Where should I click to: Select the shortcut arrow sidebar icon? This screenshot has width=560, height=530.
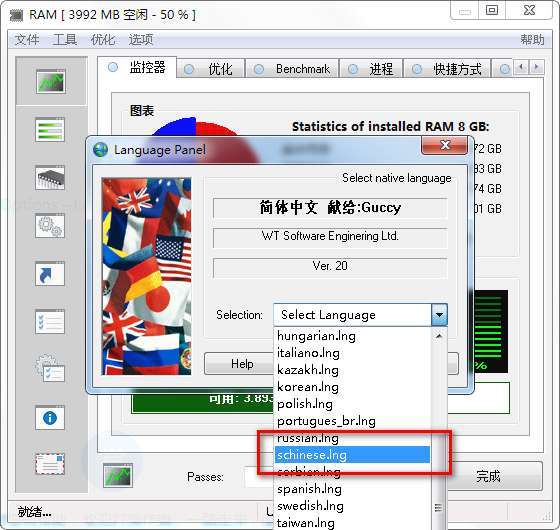[50, 274]
